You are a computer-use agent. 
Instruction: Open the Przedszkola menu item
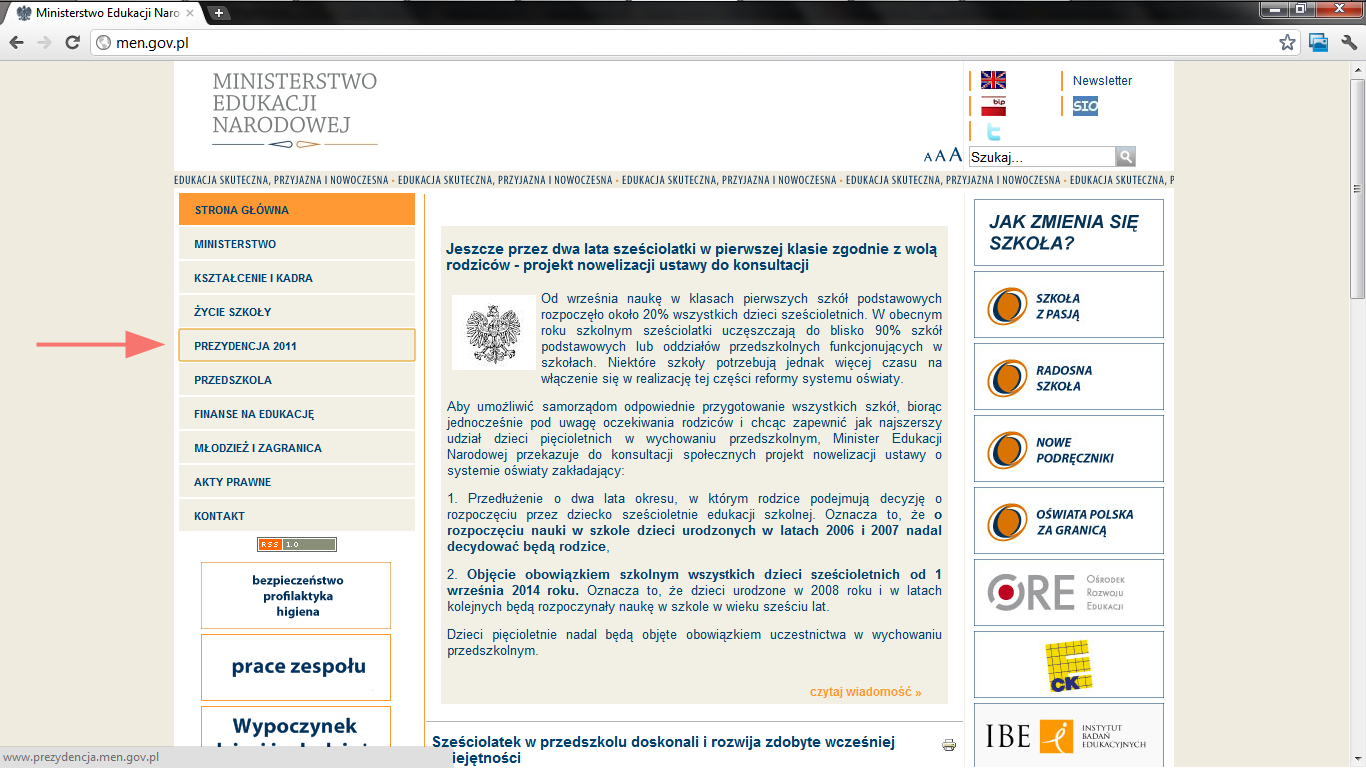(297, 380)
